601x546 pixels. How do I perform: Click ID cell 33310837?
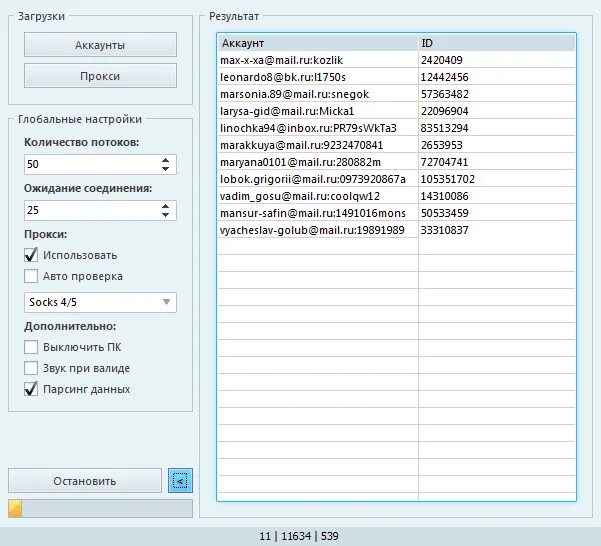[x=497, y=230]
